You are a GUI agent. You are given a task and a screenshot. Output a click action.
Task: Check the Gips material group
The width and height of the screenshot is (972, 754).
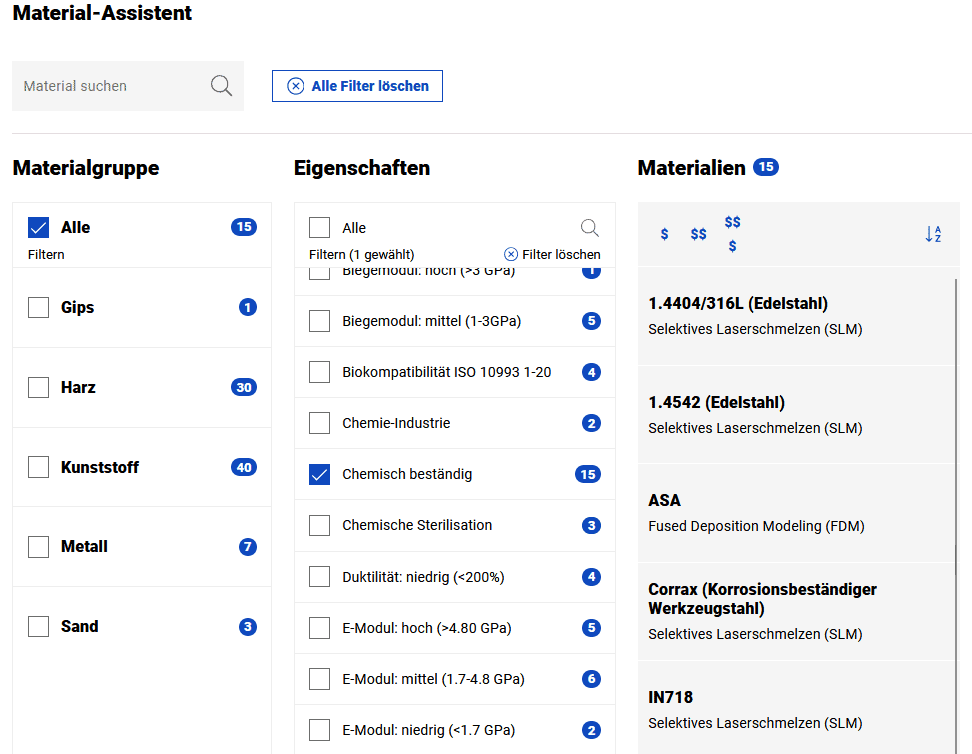[x=38, y=308]
